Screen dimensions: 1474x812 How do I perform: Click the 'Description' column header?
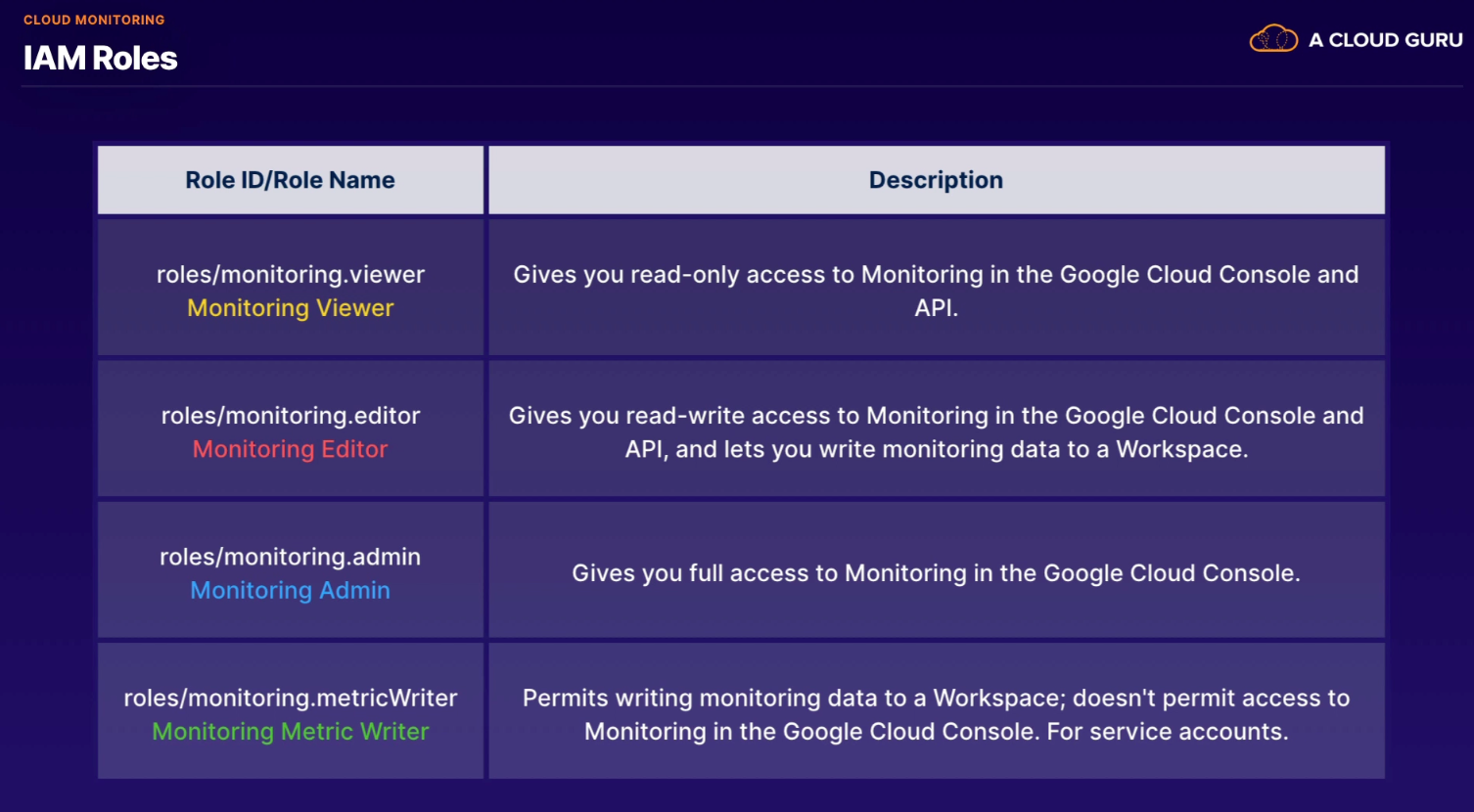point(936,180)
